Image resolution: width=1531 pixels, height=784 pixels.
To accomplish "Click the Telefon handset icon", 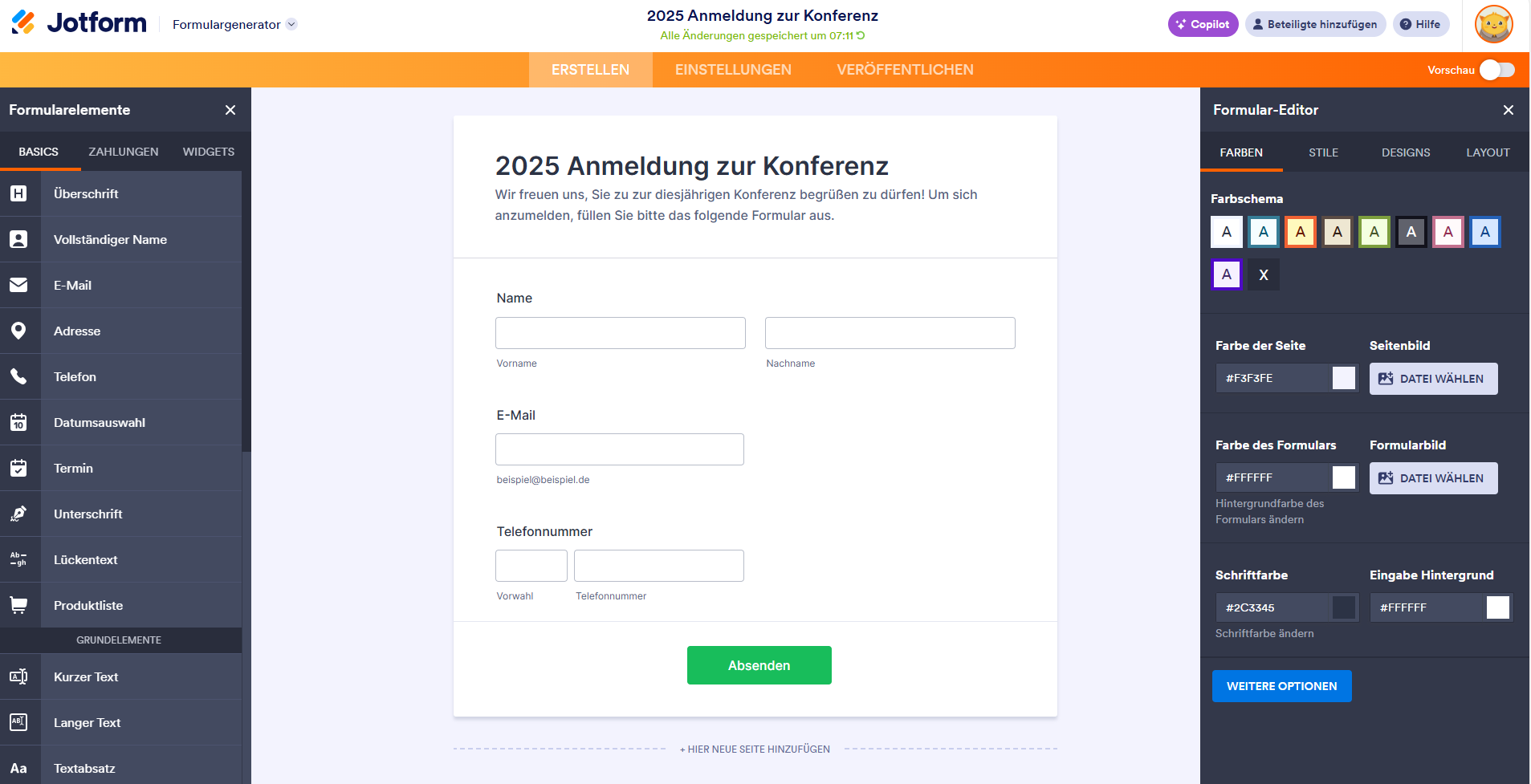I will click(x=18, y=376).
